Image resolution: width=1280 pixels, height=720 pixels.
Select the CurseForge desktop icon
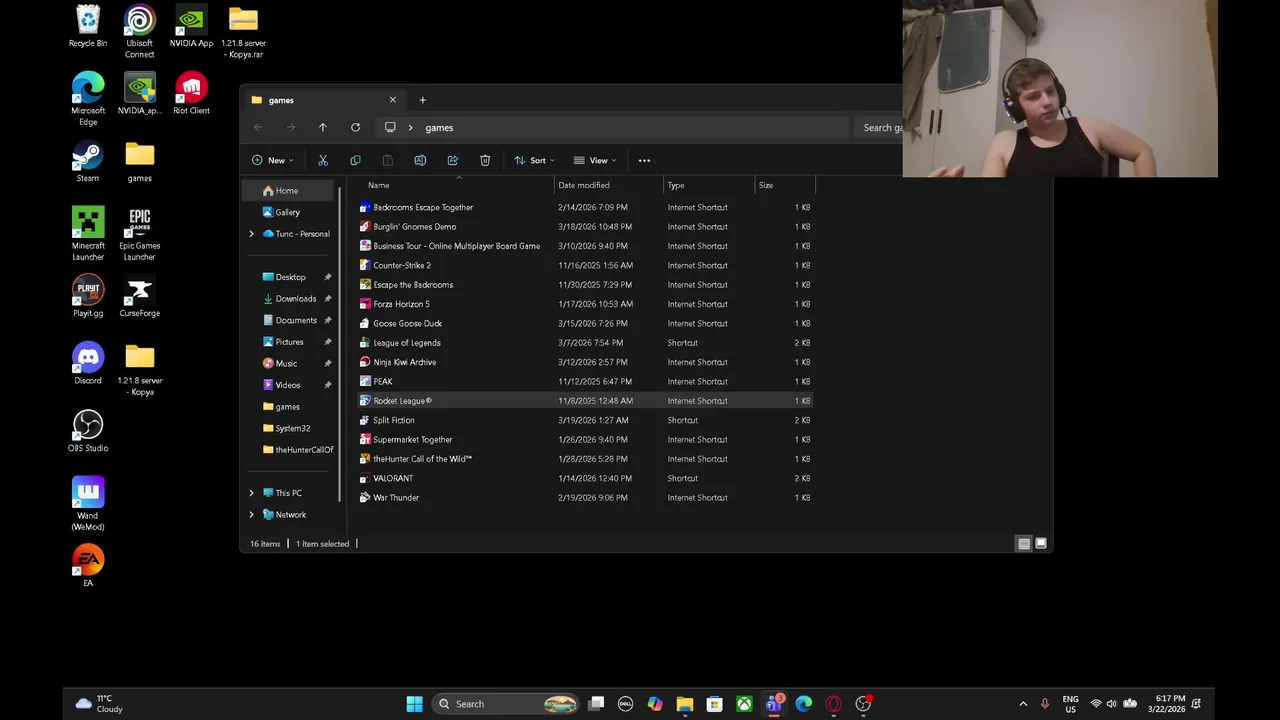coord(139,296)
